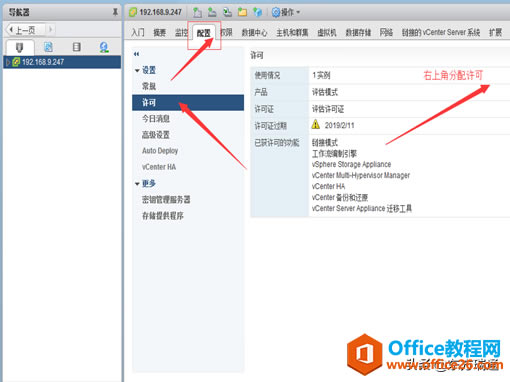Click the 评估许可证 license value
The width and height of the screenshot is (510, 382).
328,109
